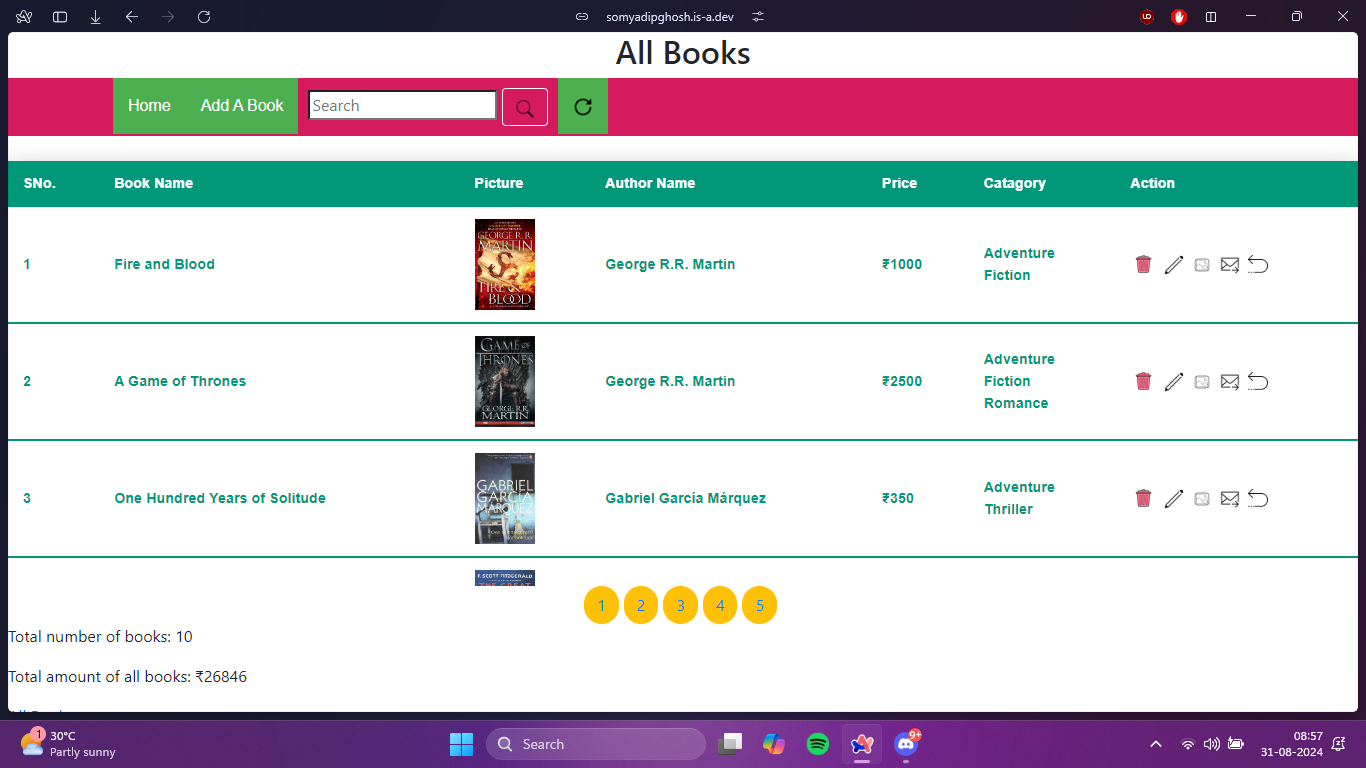Click inside the Search input box
This screenshot has width=1366, height=768.
tap(400, 105)
